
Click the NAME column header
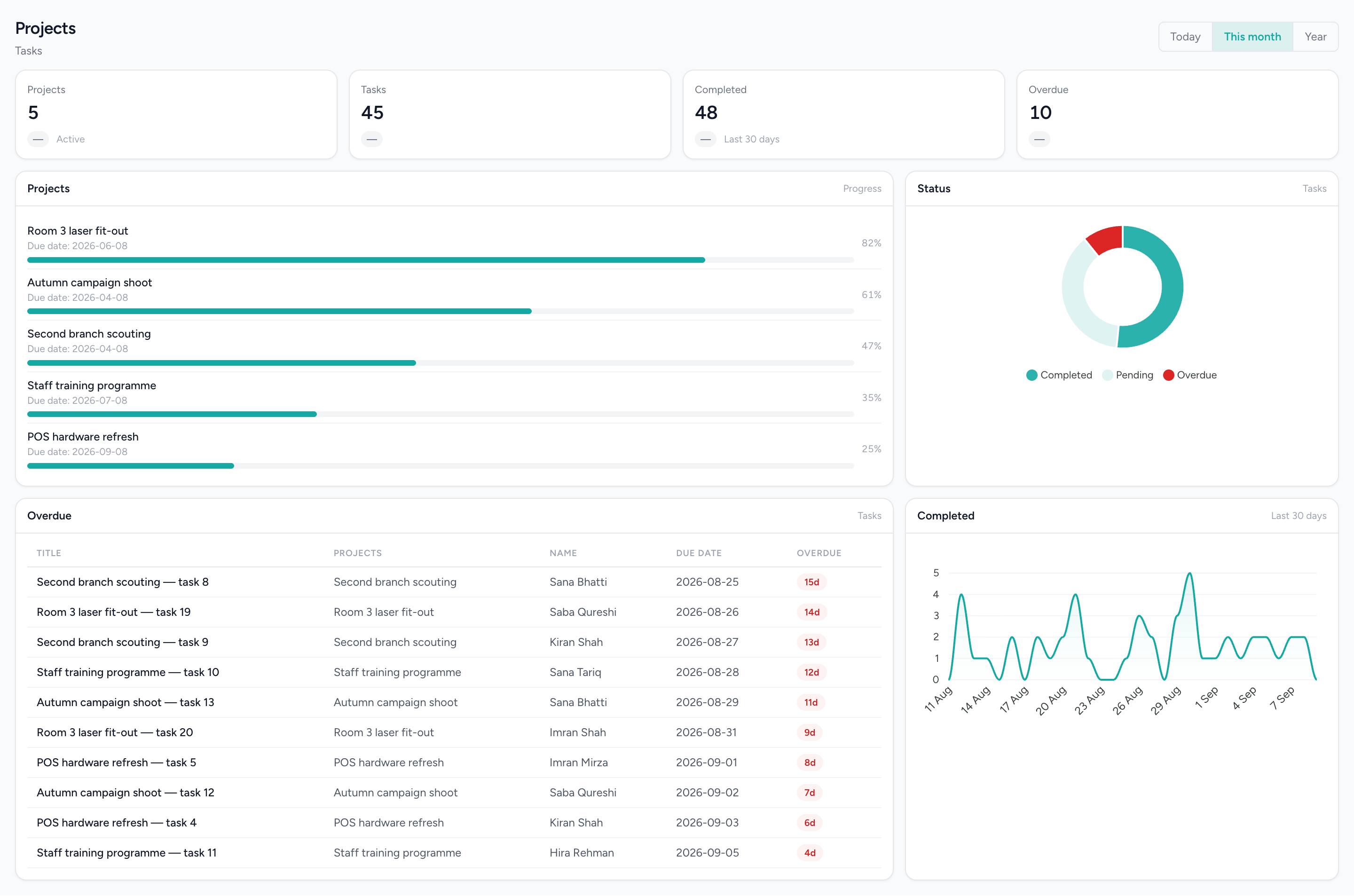pos(563,553)
